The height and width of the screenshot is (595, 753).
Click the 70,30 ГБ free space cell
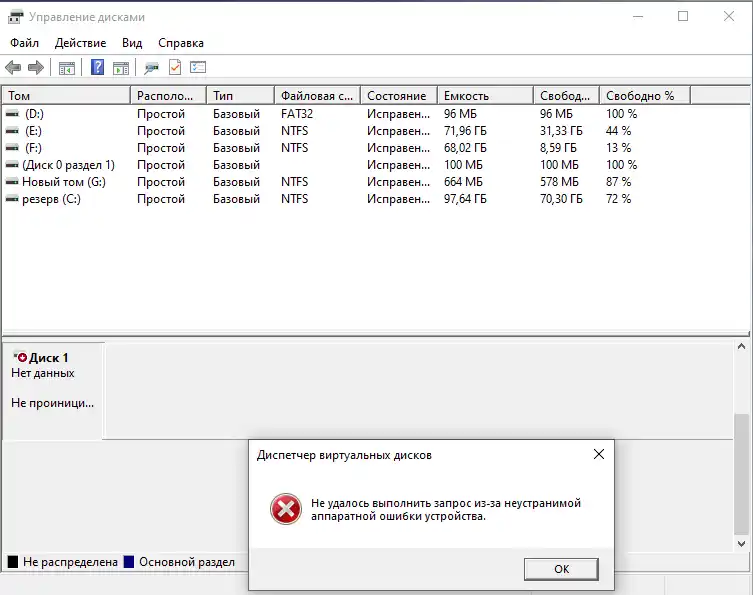[561, 198]
